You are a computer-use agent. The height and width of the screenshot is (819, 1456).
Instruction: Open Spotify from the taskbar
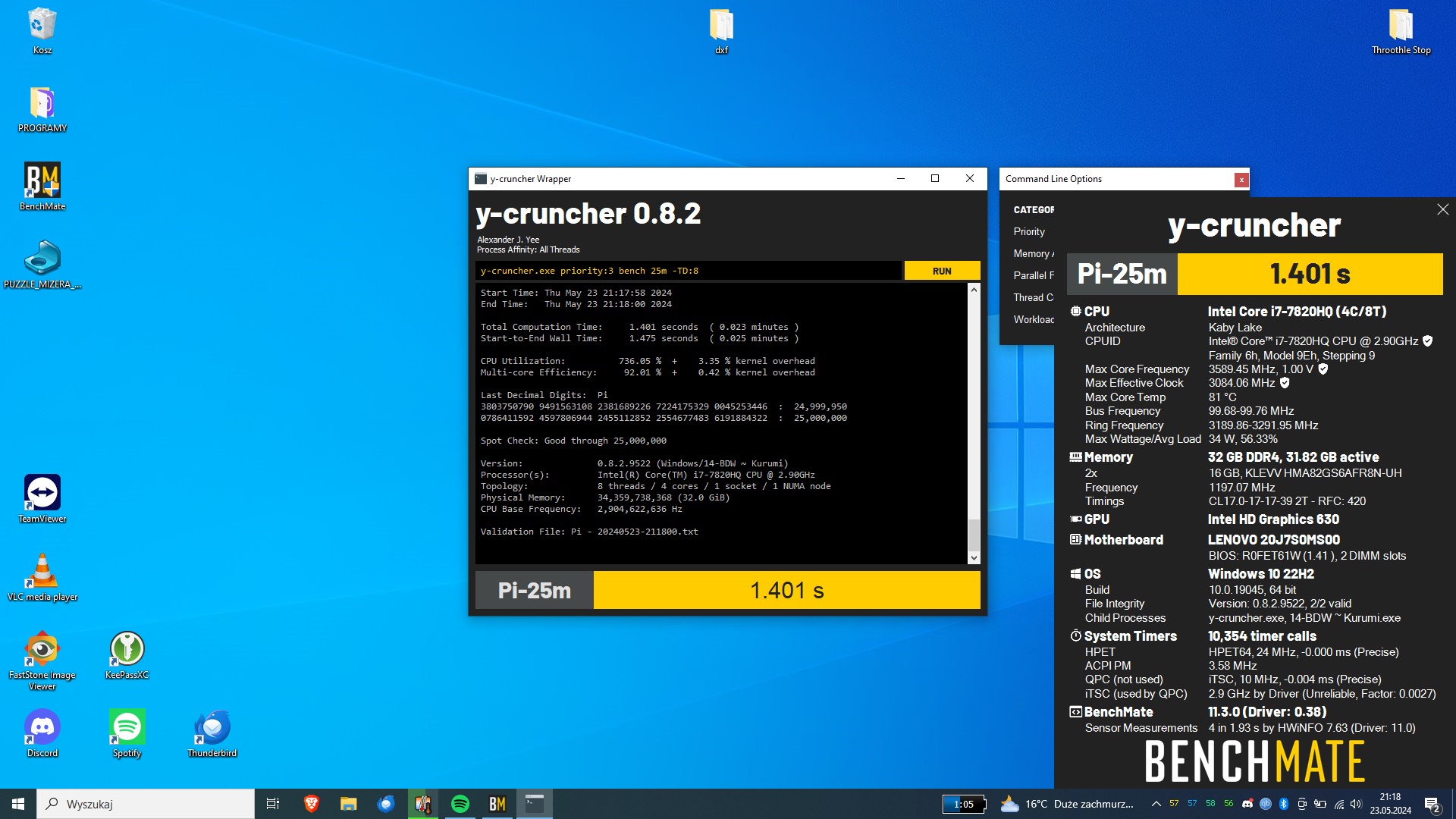(460, 804)
